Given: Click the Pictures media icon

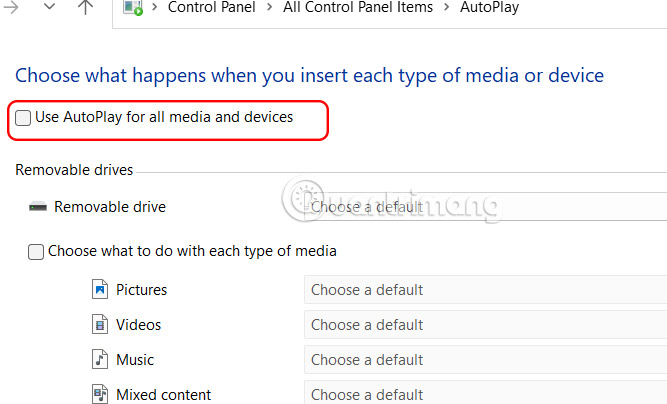Looking at the screenshot, I should click(99, 290).
